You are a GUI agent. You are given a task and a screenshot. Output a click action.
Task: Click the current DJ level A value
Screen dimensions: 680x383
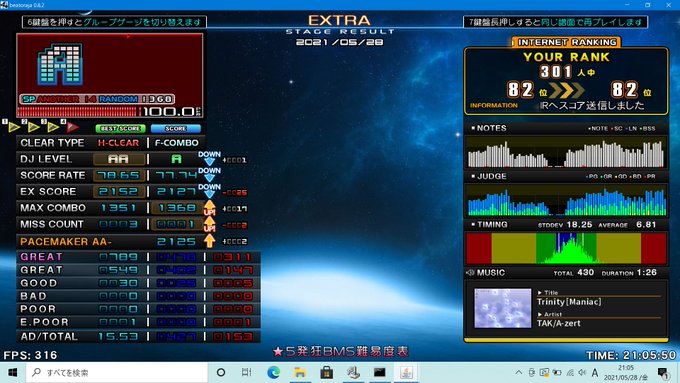pos(176,159)
